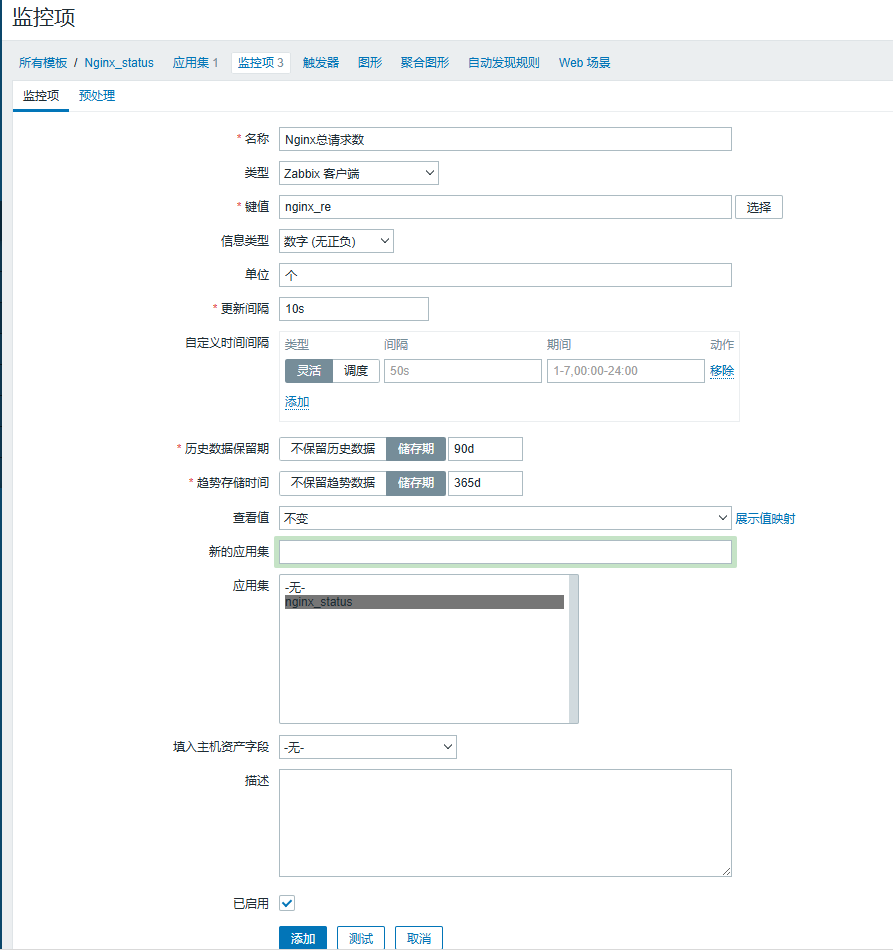Switch to the 预处理 sub-tab
The height and width of the screenshot is (950, 893).
tap(97, 96)
